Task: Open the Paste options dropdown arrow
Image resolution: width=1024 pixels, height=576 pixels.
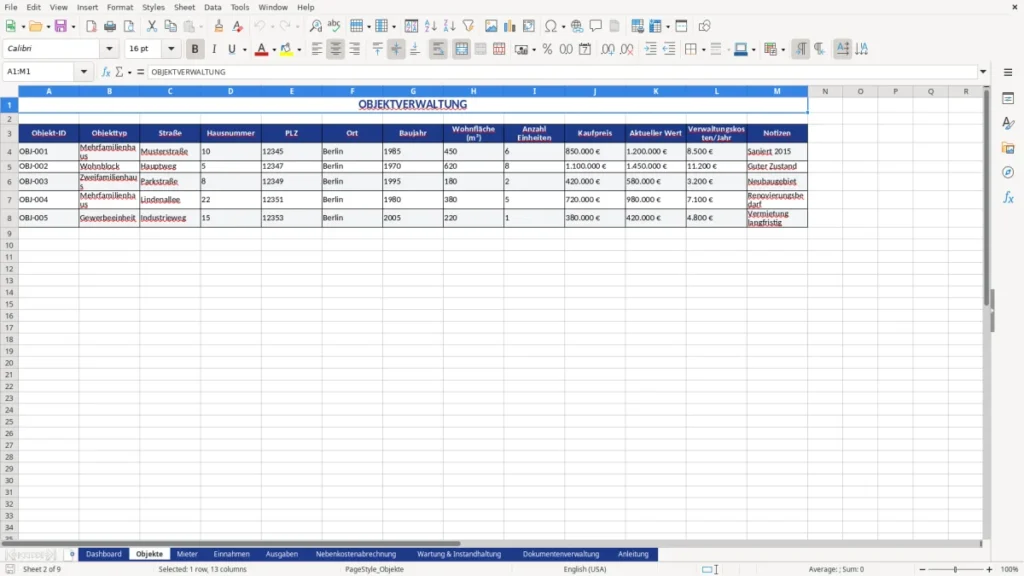Action: pyautogui.click(x=202, y=27)
